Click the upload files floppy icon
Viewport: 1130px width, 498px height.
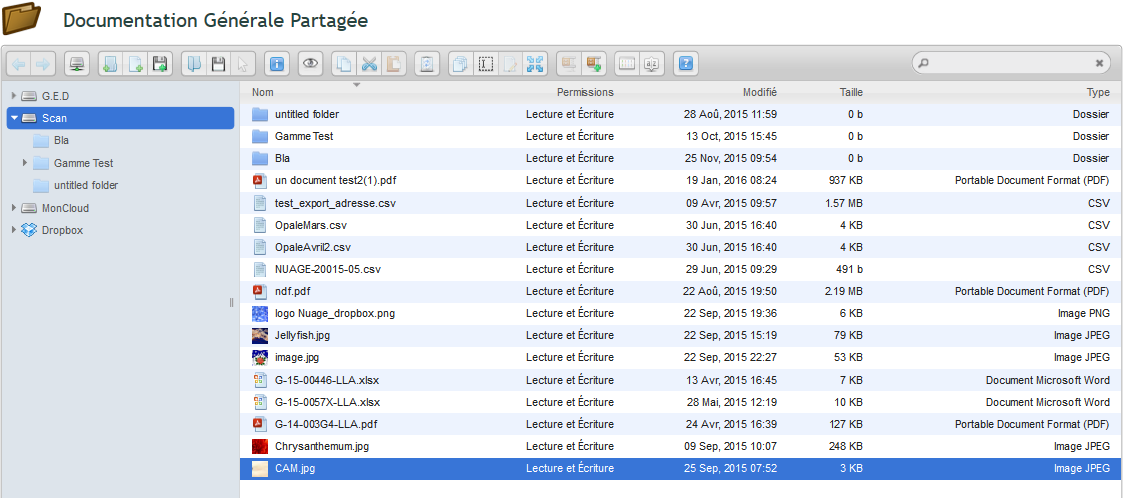tap(159, 64)
